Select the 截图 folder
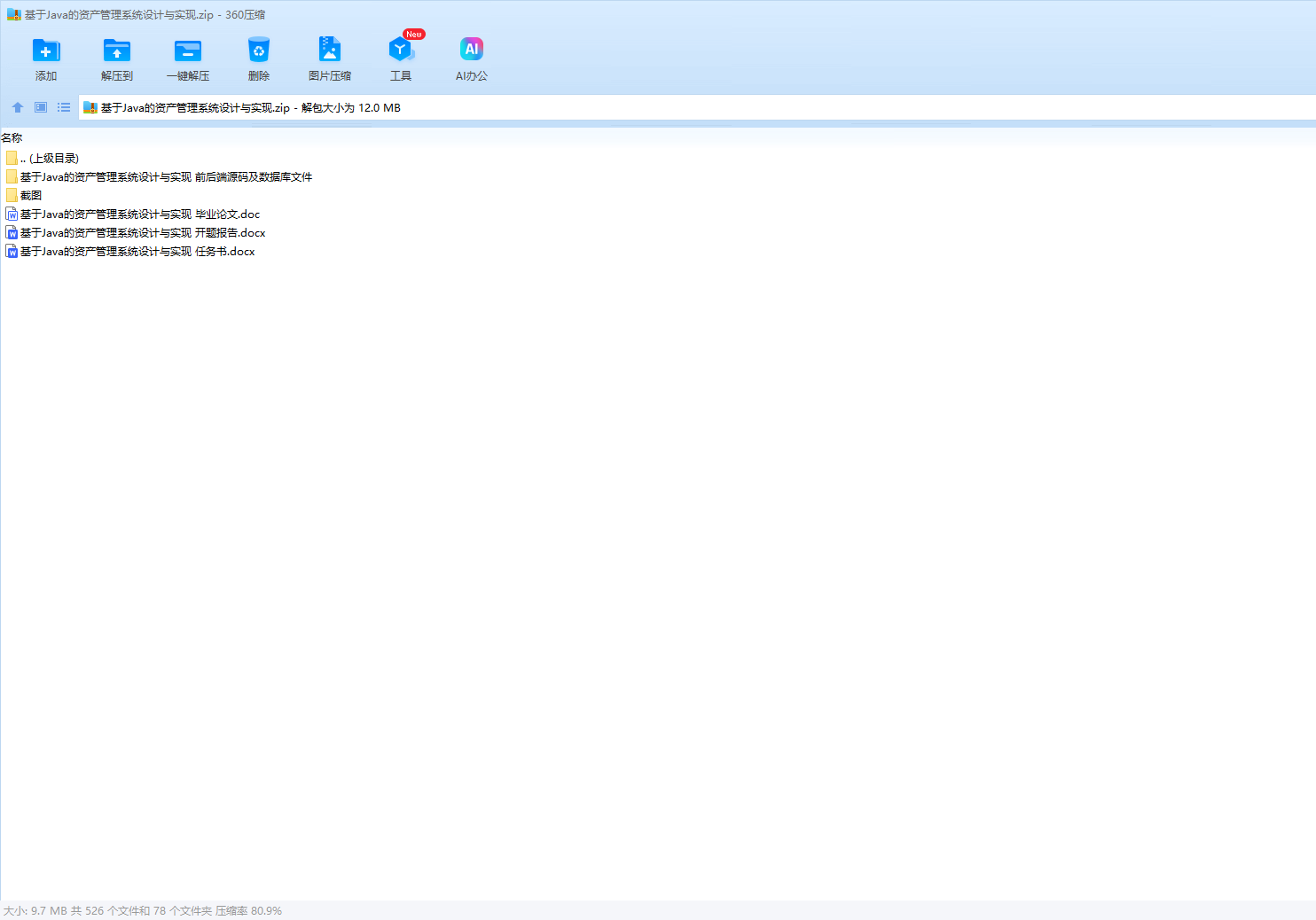 pos(24,195)
